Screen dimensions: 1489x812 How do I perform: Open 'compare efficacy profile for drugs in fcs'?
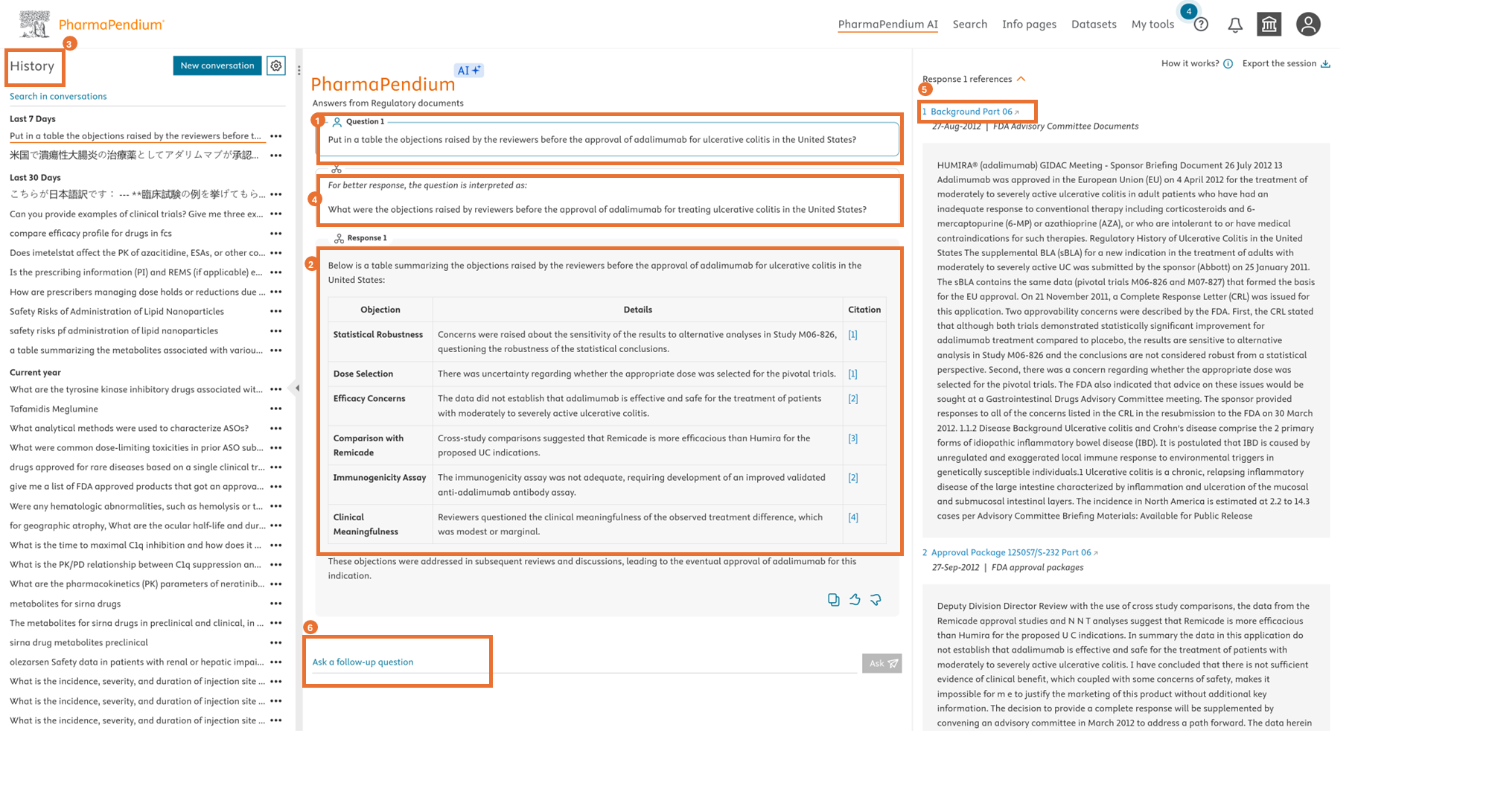click(91, 234)
